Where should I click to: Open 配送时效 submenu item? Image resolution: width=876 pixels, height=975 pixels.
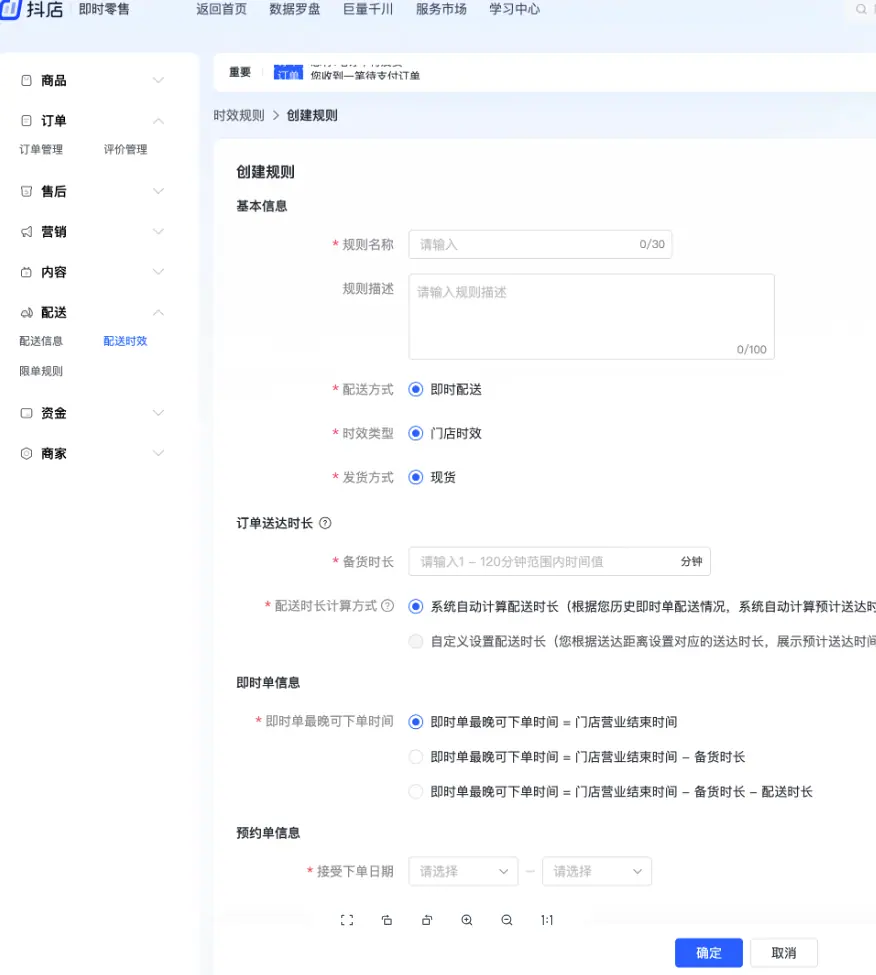(126, 341)
